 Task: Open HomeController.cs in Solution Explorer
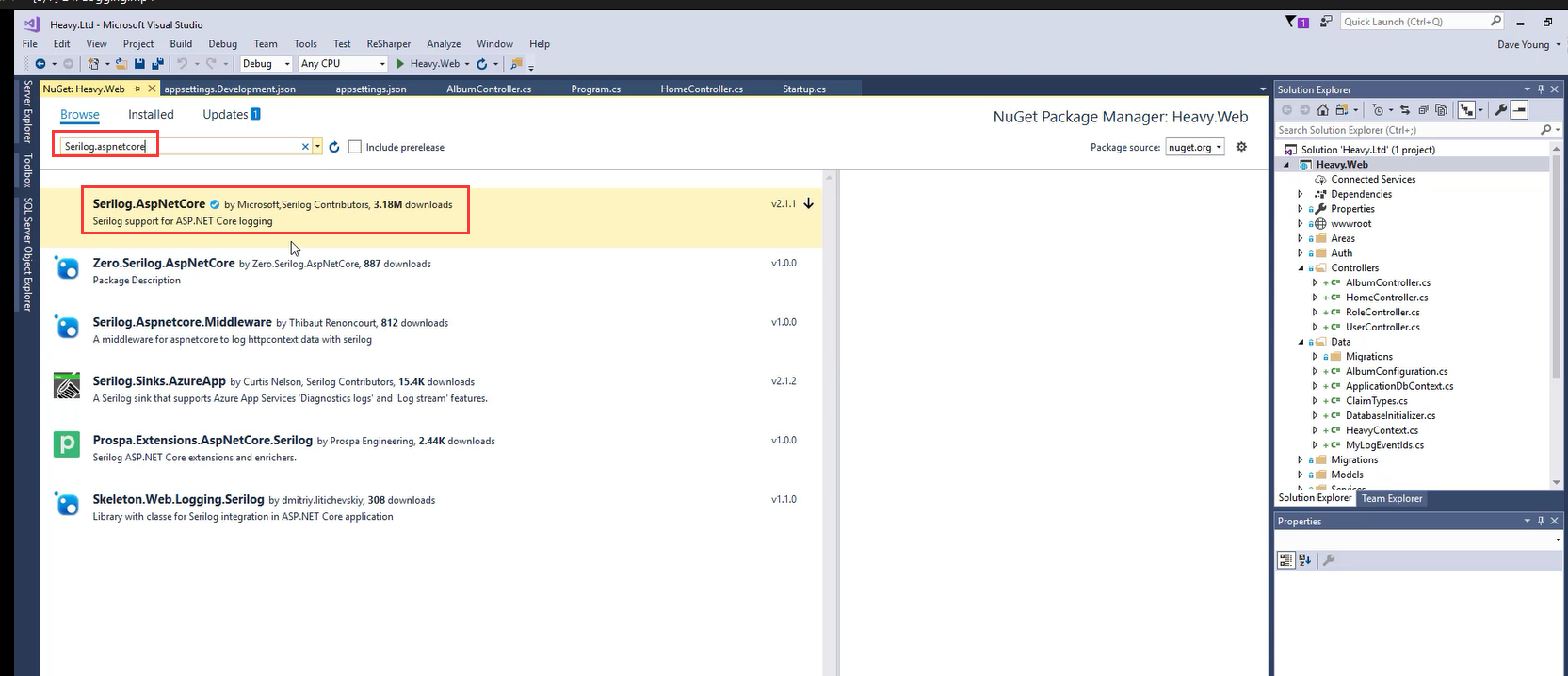point(1386,298)
